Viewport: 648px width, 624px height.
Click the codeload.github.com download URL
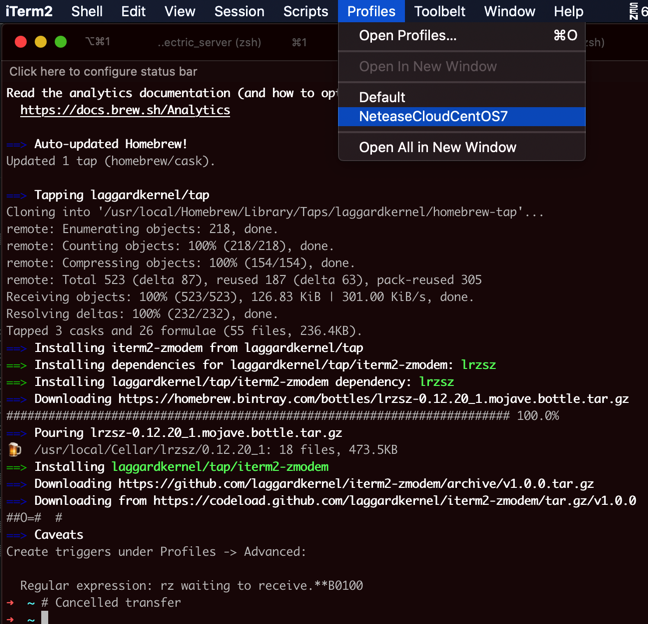point(395,501)
